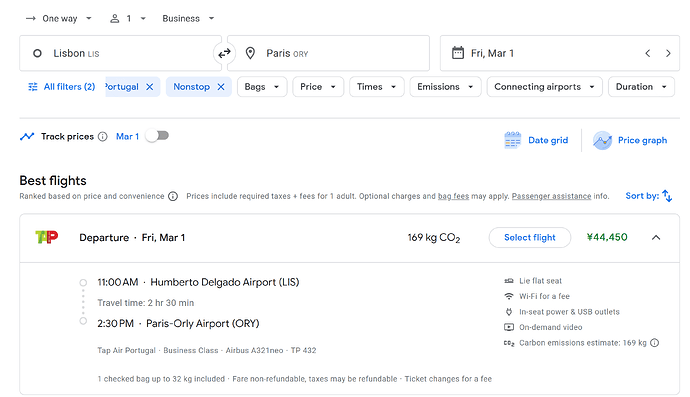Click Best flights heading

point(53,180)
